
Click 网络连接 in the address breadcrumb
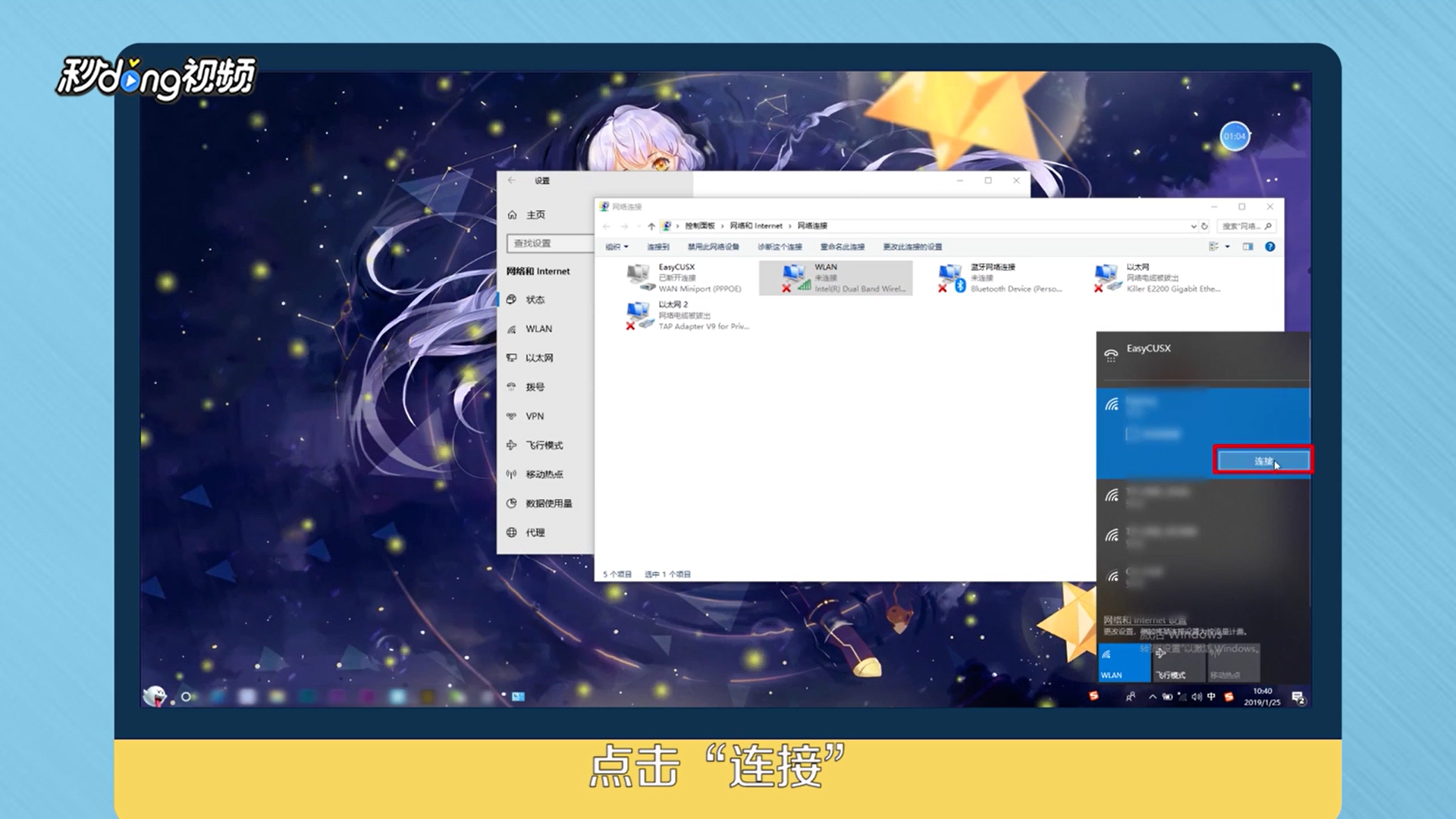(x=812, y=226)
